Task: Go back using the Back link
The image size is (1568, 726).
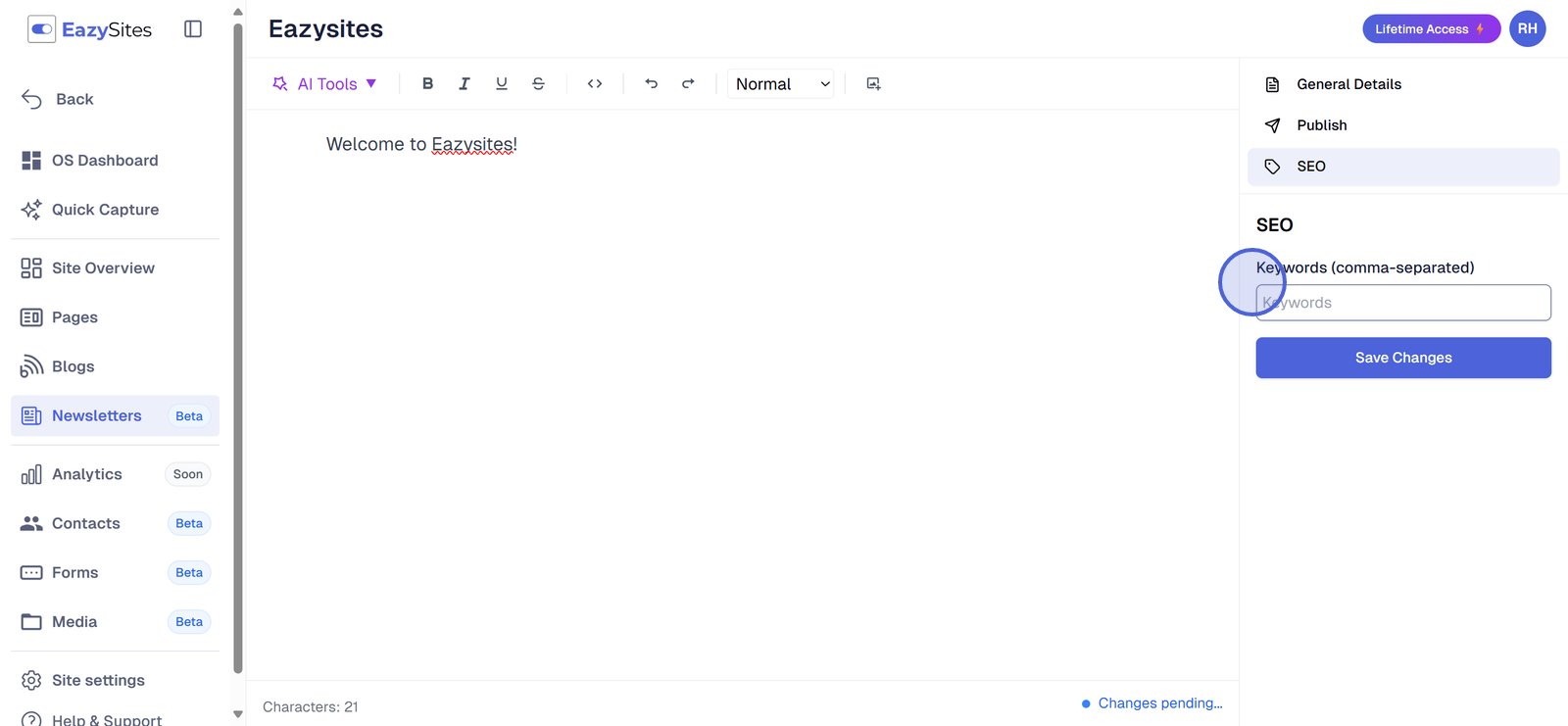Action: (x=58, y=99)
